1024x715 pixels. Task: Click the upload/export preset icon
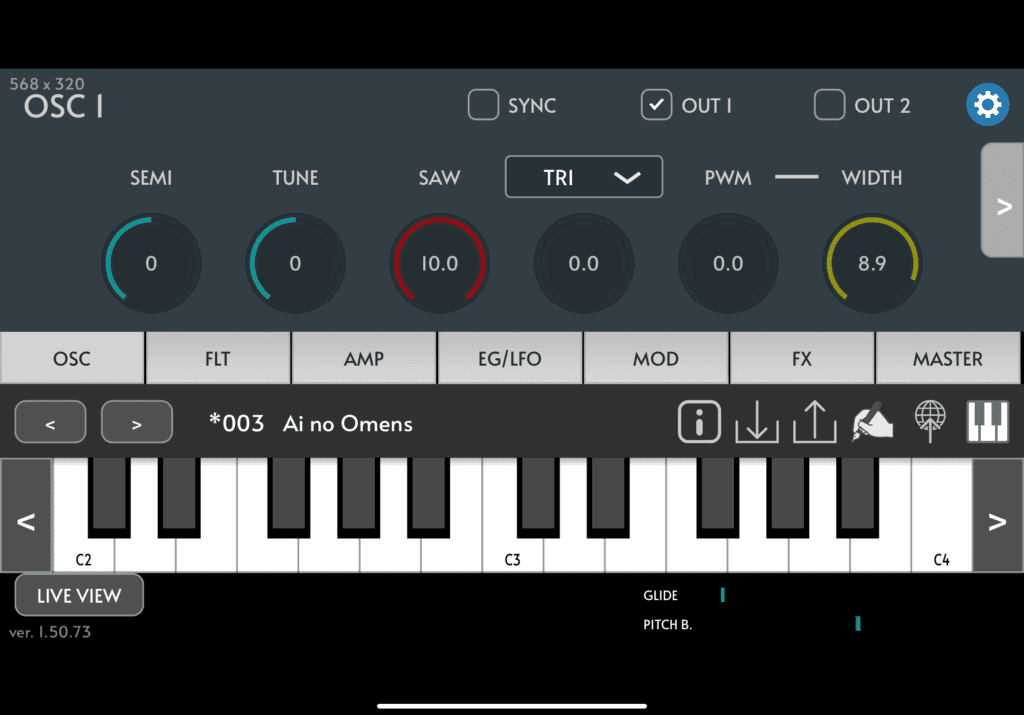(814, 422)
